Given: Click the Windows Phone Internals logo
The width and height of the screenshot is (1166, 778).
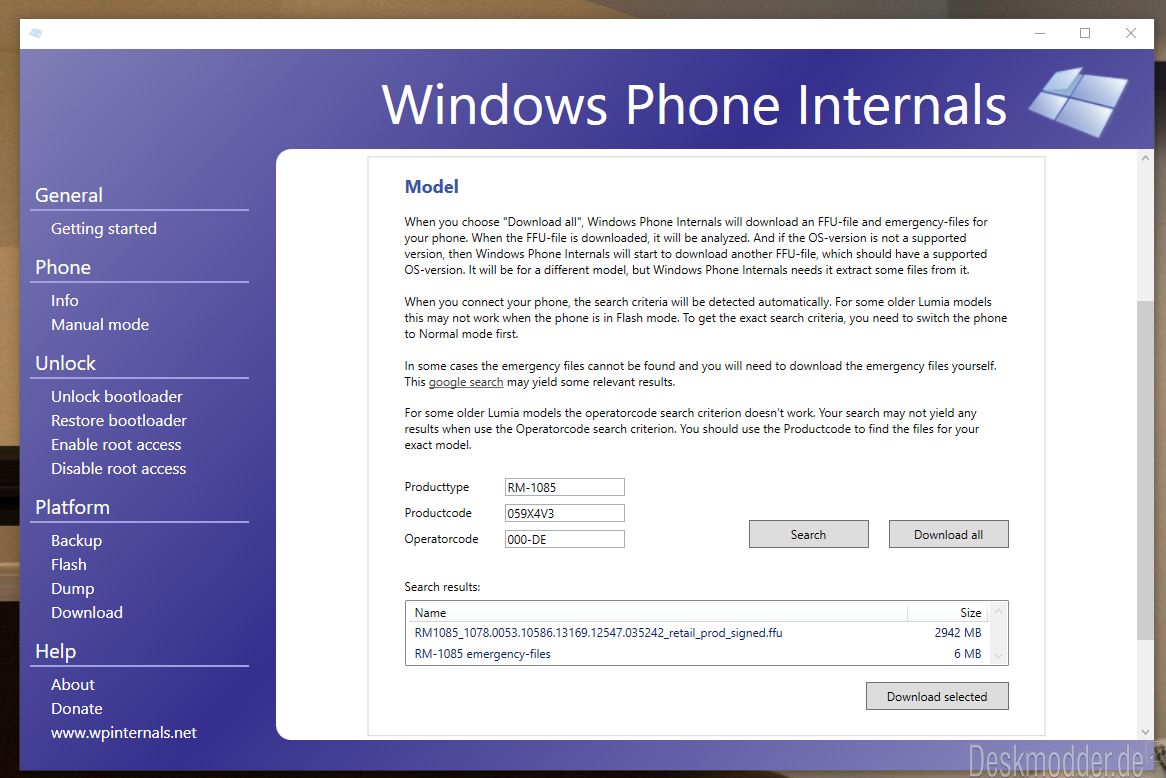Looking at the screenshot, I should click(x=1078, y=102).
